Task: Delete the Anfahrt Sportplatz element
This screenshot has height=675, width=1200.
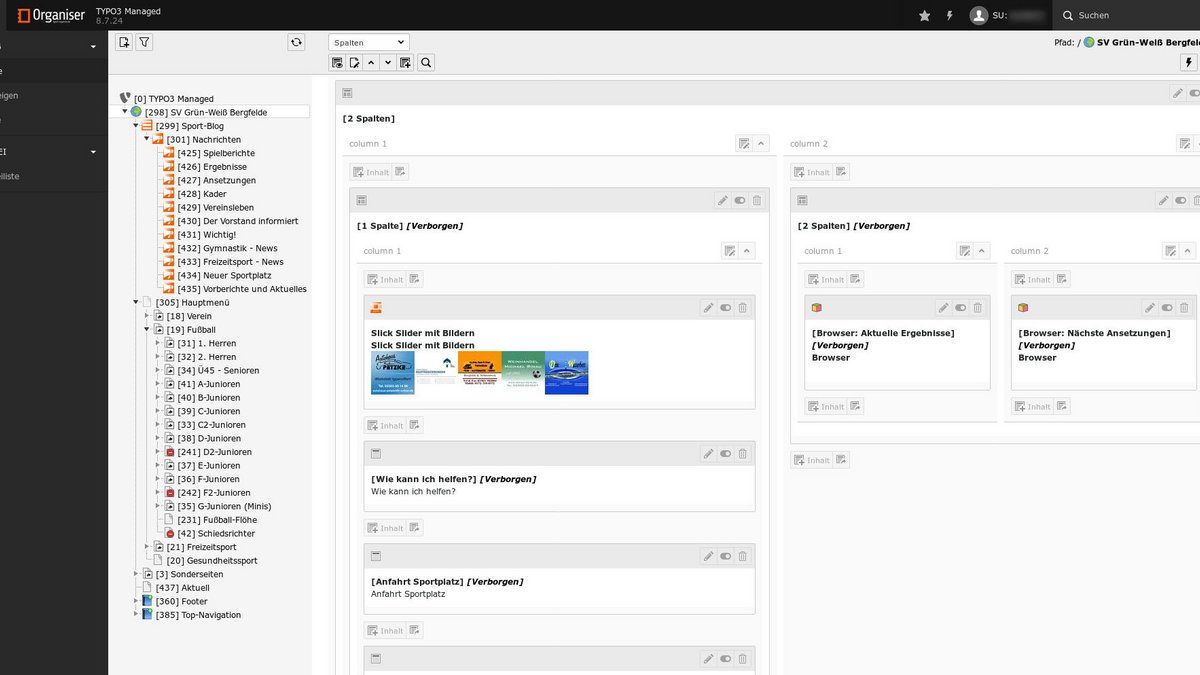Action: point(743,556)
